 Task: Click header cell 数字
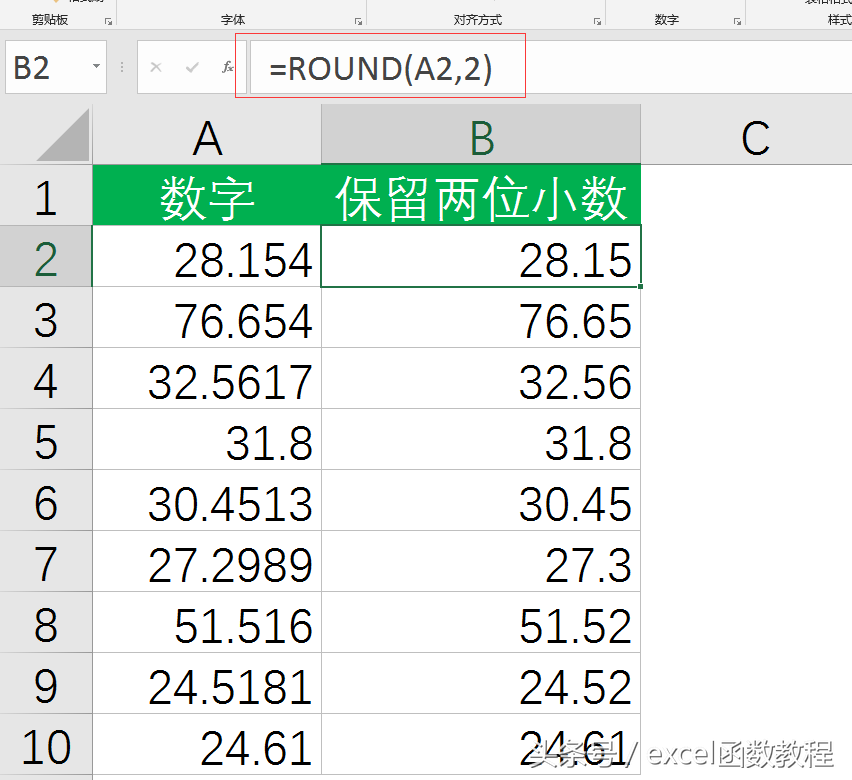207,195
